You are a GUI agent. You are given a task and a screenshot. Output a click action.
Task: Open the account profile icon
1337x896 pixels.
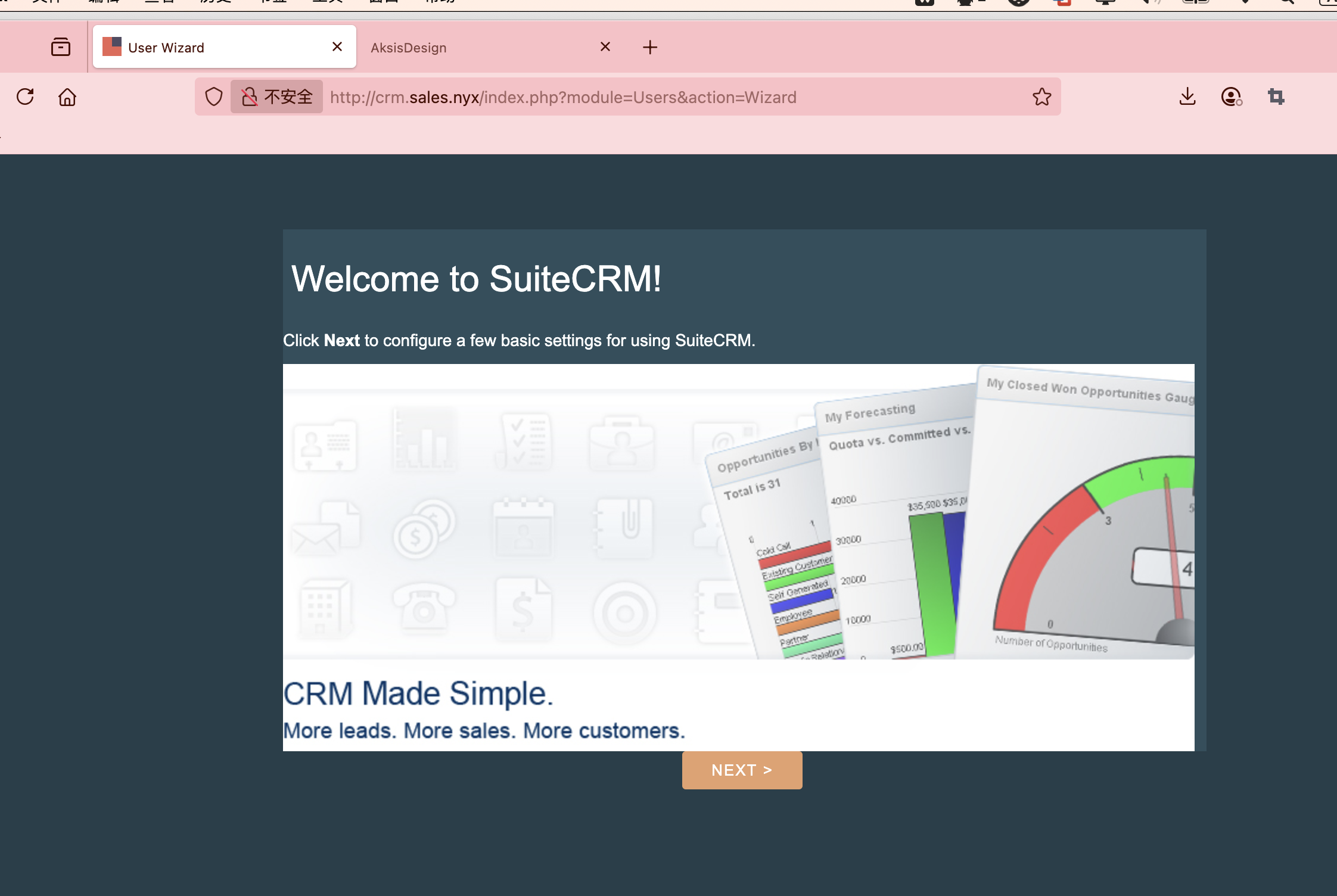(1231, 97)
